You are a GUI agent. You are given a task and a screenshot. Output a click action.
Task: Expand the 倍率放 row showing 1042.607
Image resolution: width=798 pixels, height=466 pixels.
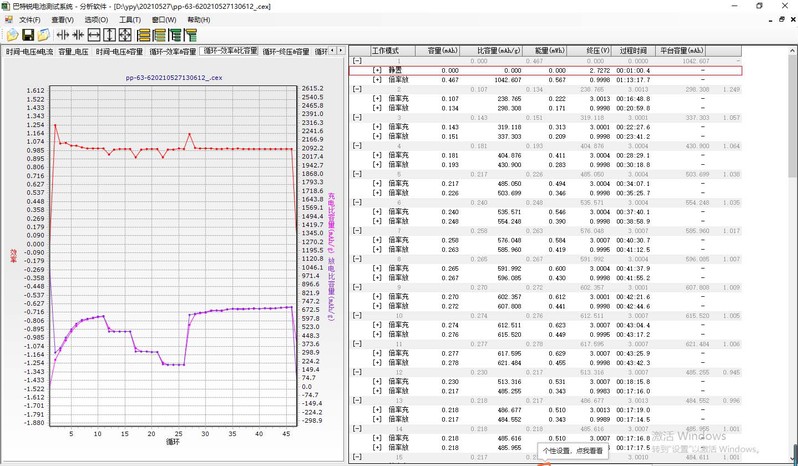pos(377,80)
